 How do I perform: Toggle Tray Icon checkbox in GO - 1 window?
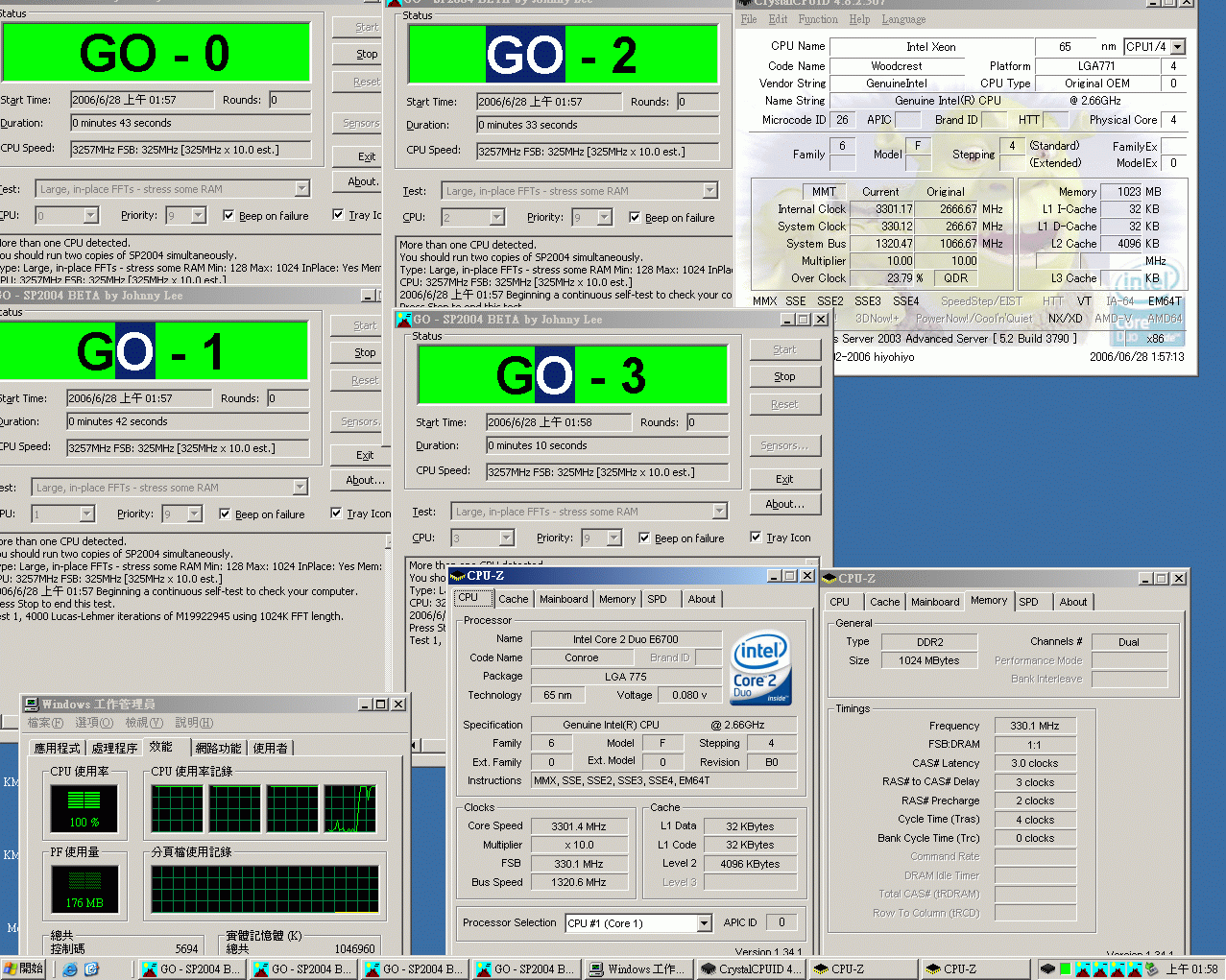(x=336, y=513)
